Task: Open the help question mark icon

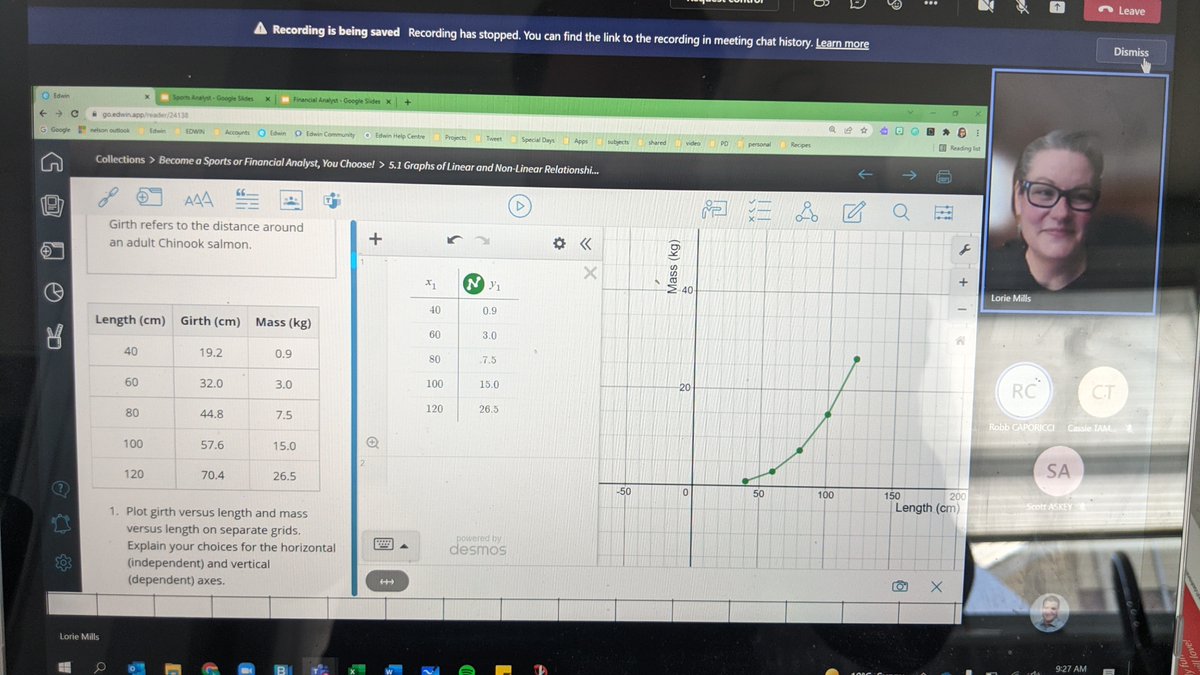Action: (x=61, y=489)
